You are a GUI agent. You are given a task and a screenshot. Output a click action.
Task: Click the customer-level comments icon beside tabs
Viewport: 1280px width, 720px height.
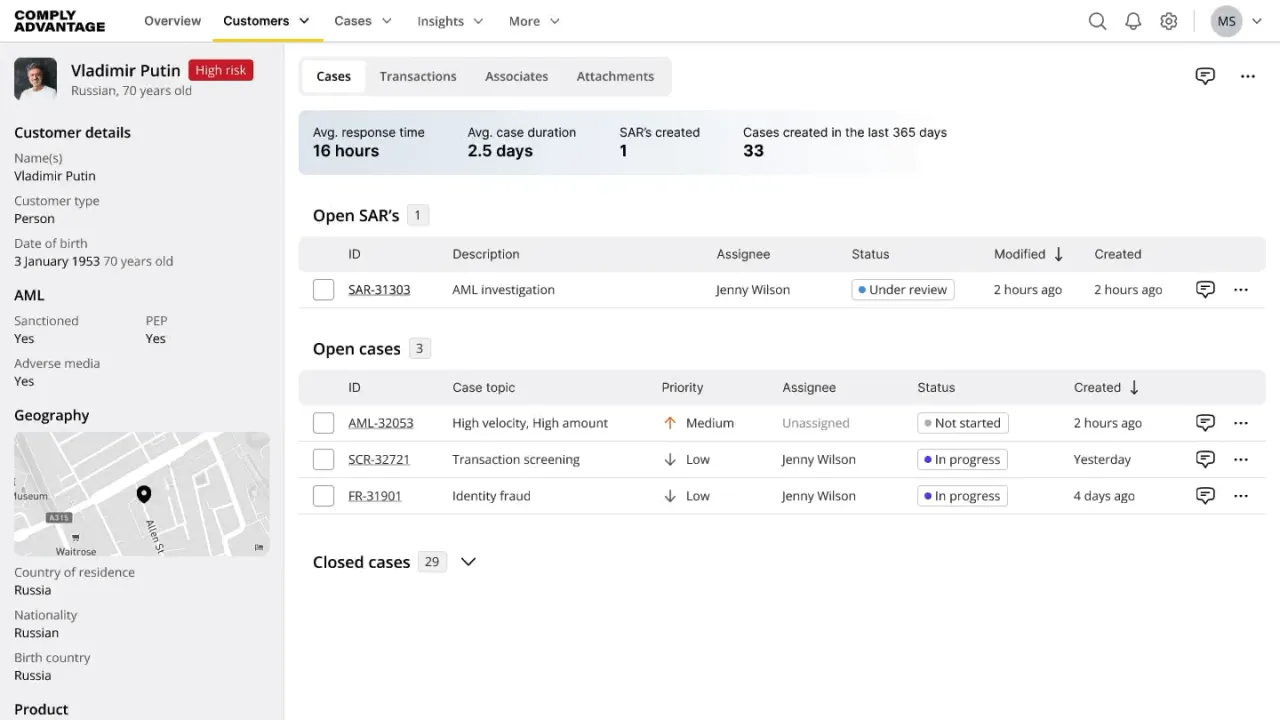(x=1205, y=76)
